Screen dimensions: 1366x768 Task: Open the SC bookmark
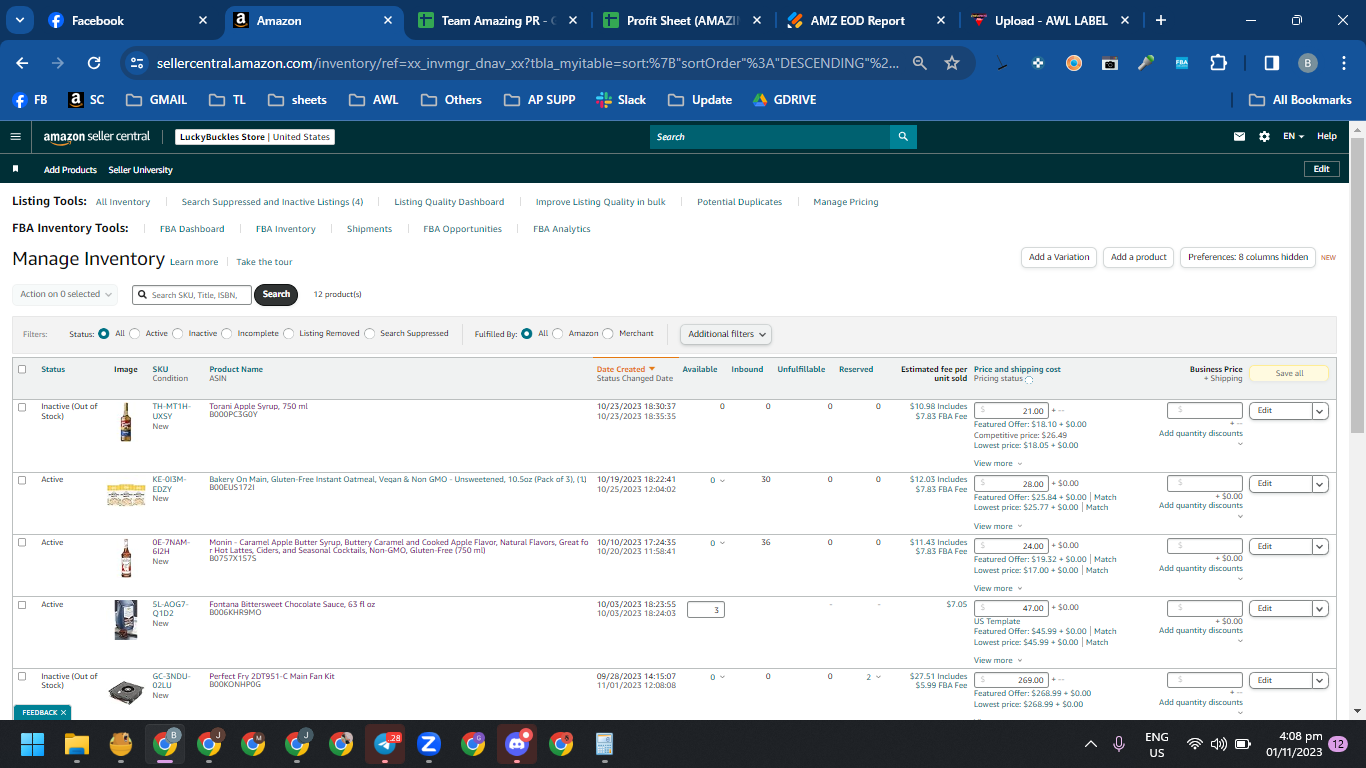click(x=86, y=100)
